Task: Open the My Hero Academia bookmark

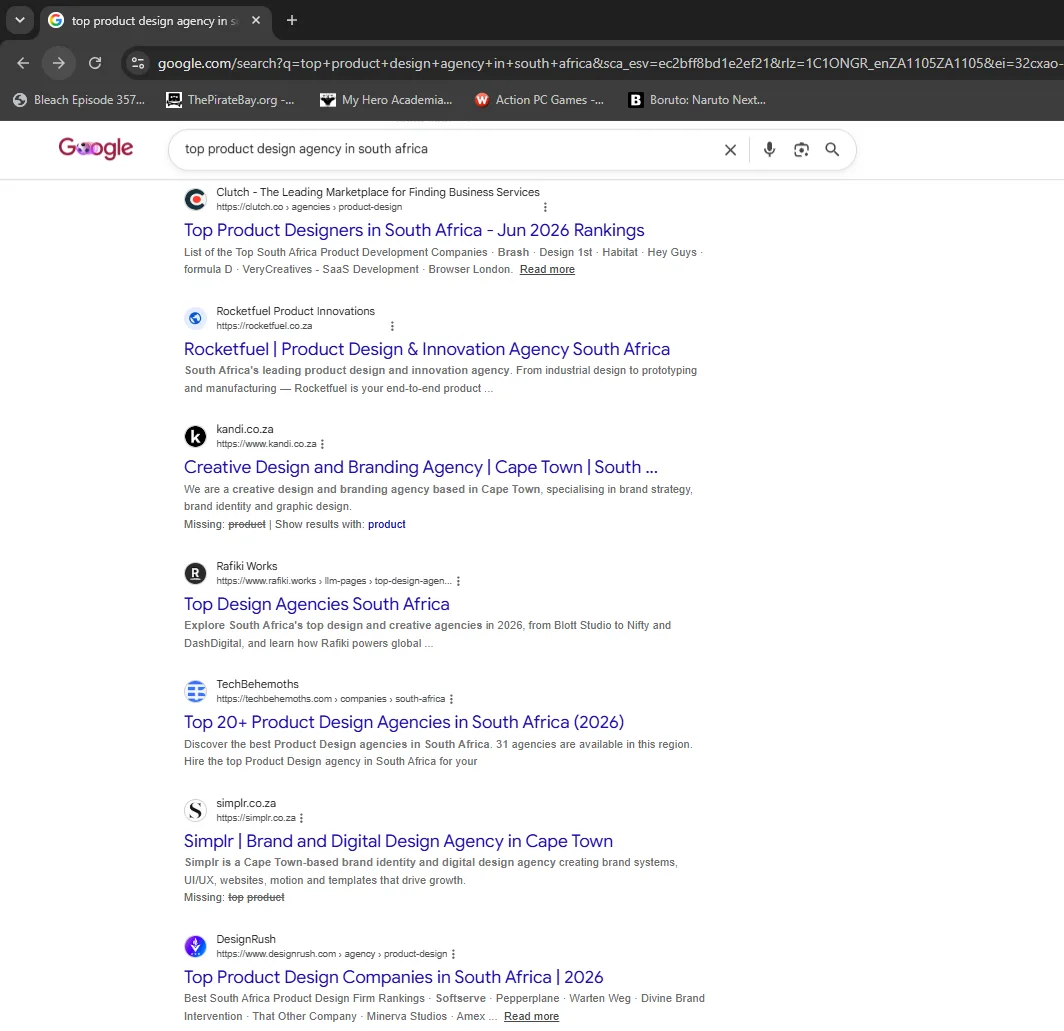Action: coord(386,100)
